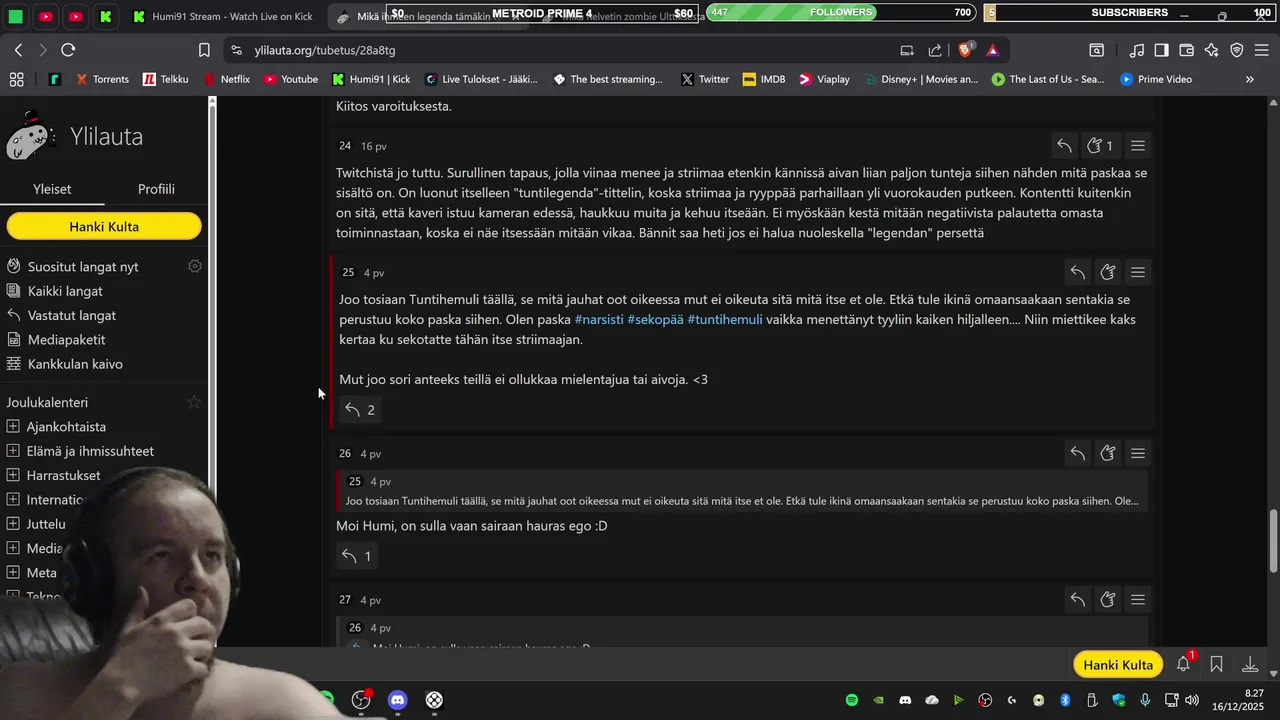Open Mediapaketit
This screenshot has width=1280, height=720.
pos(66,340)
